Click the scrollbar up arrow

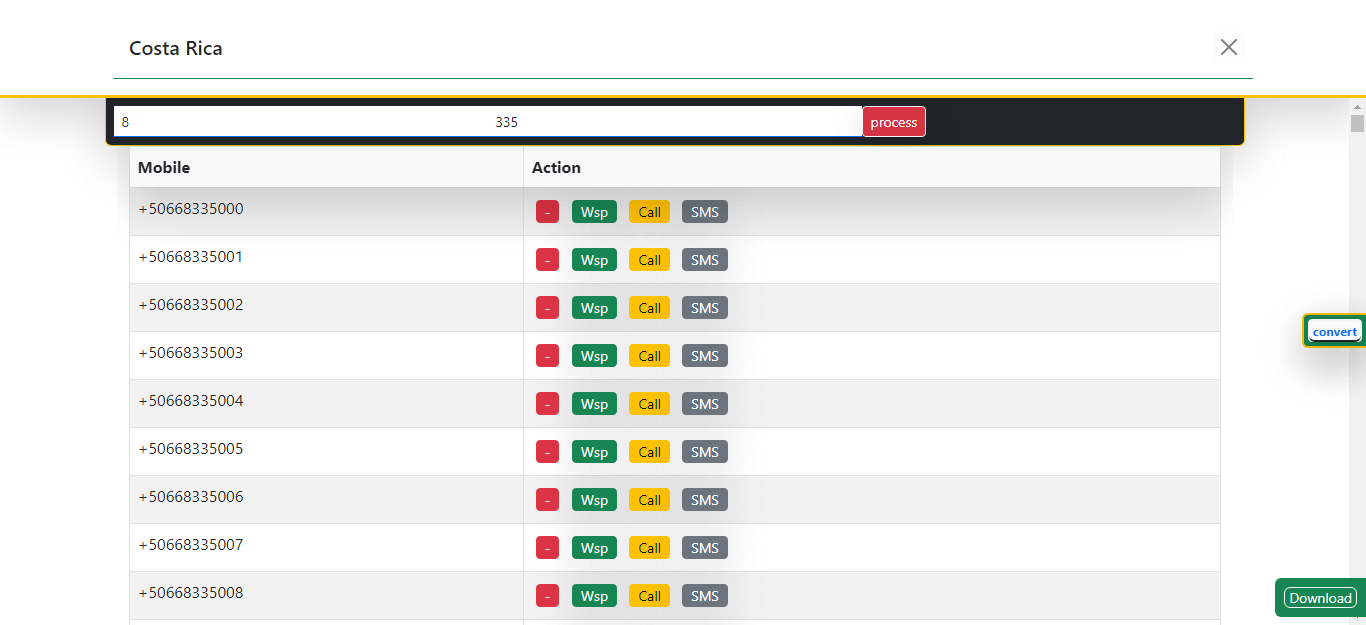point(1357,106)
